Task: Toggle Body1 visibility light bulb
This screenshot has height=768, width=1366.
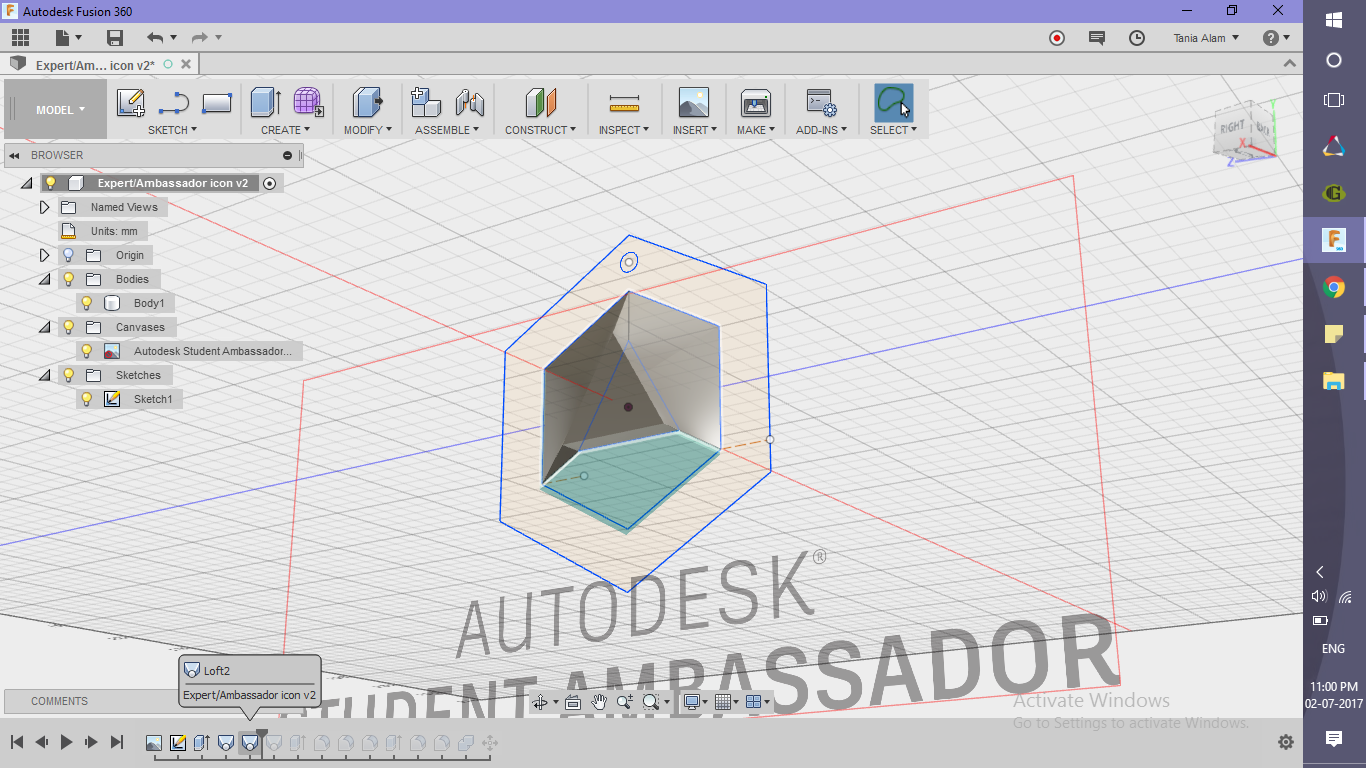Action: coord(87,303)
